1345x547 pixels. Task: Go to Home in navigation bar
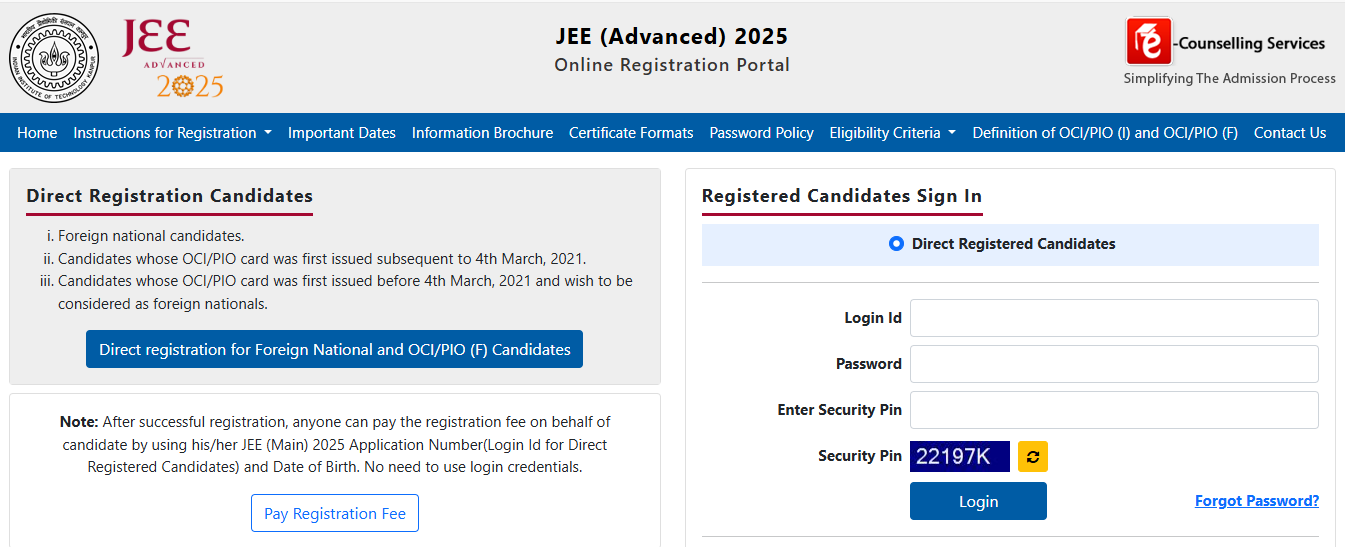pyautogui.click(x=37, y=133)
